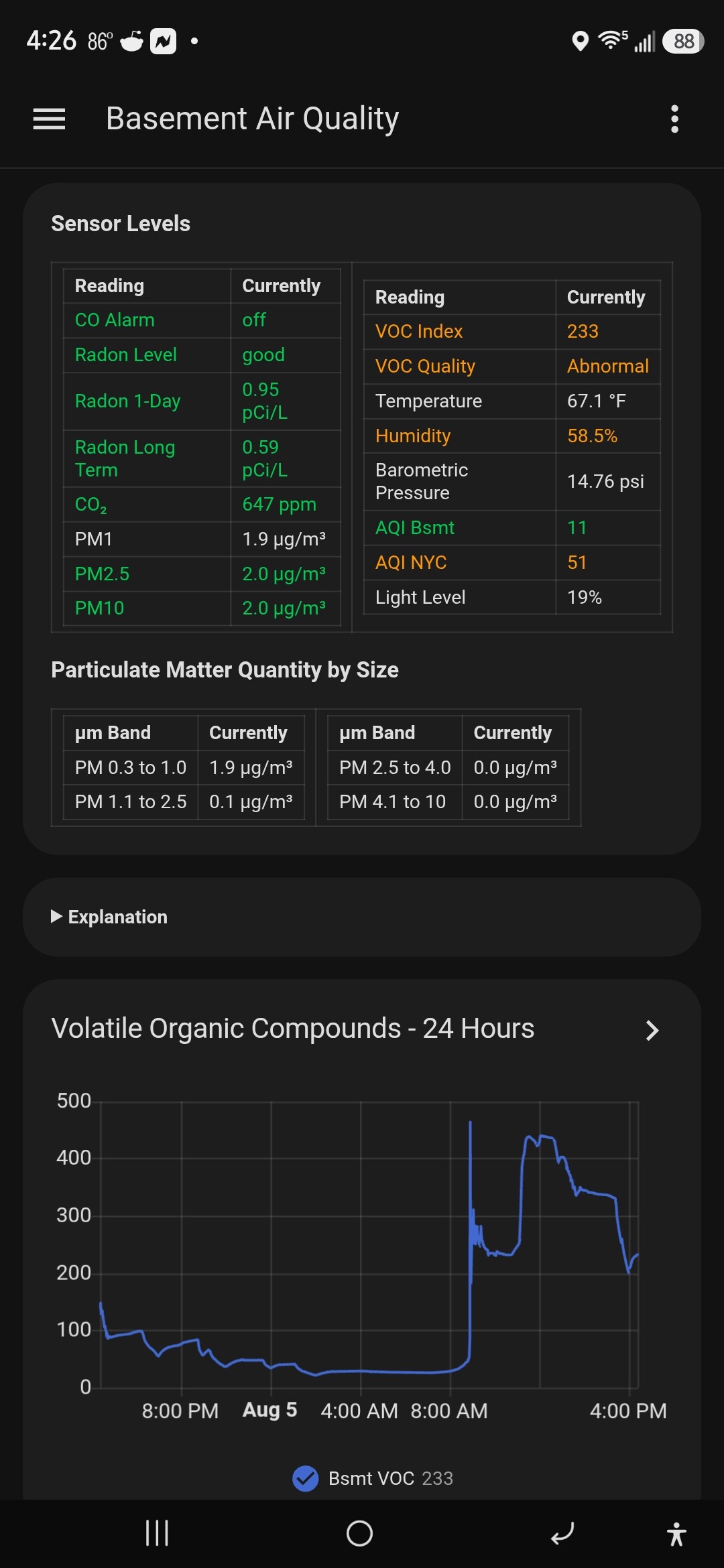The height and width of the screenshot is (1568, 724).
Task: Tap the Abnormal VOC quality value
Action: point(607,367)
